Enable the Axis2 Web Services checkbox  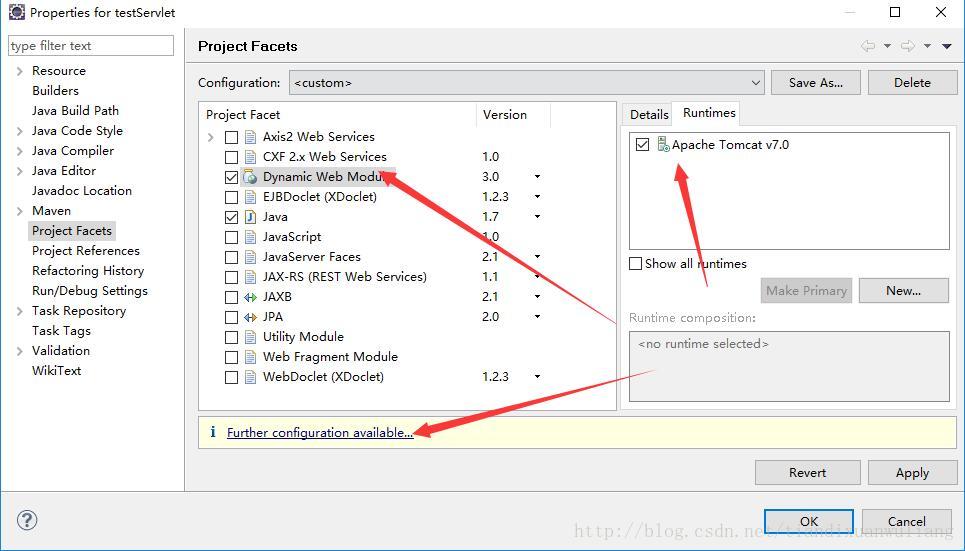click(231, 137)
